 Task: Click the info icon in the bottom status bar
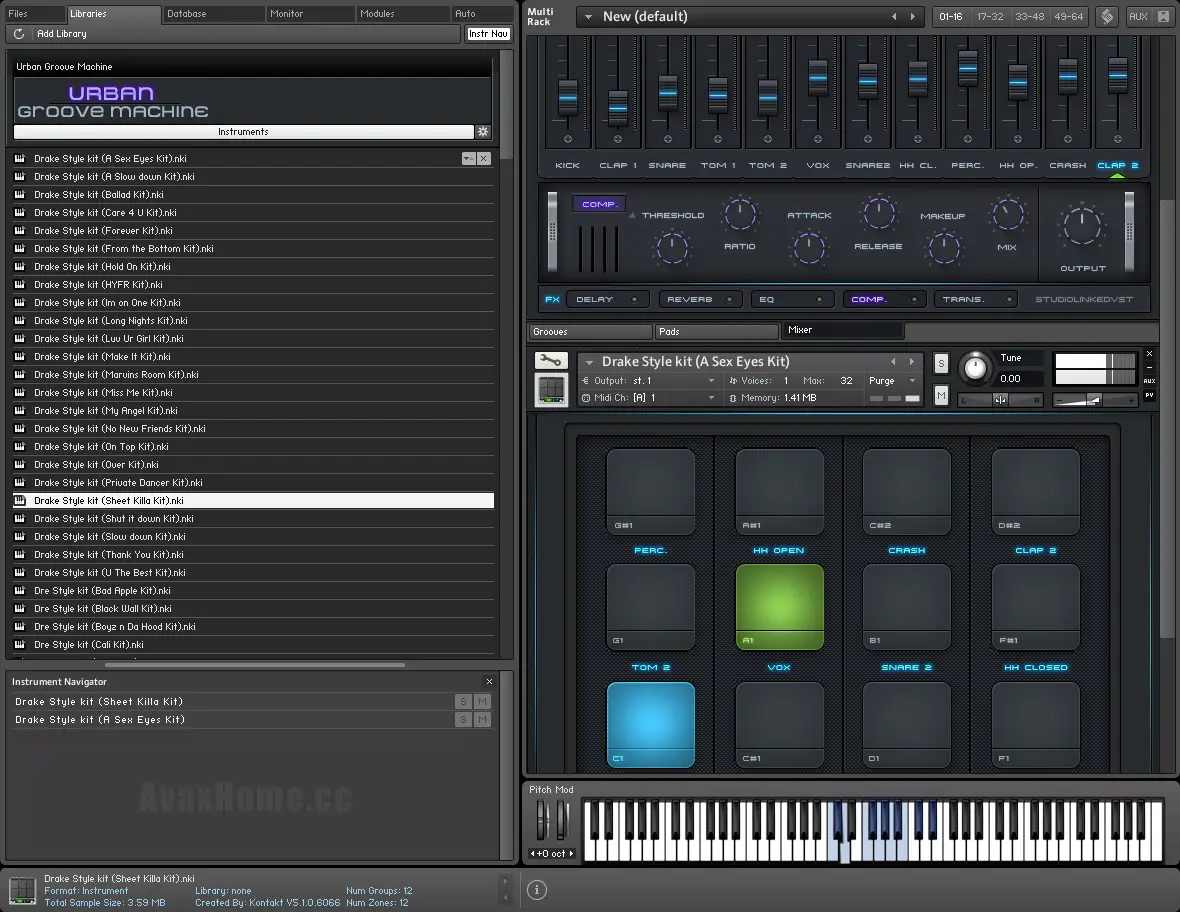pos(536,889)
